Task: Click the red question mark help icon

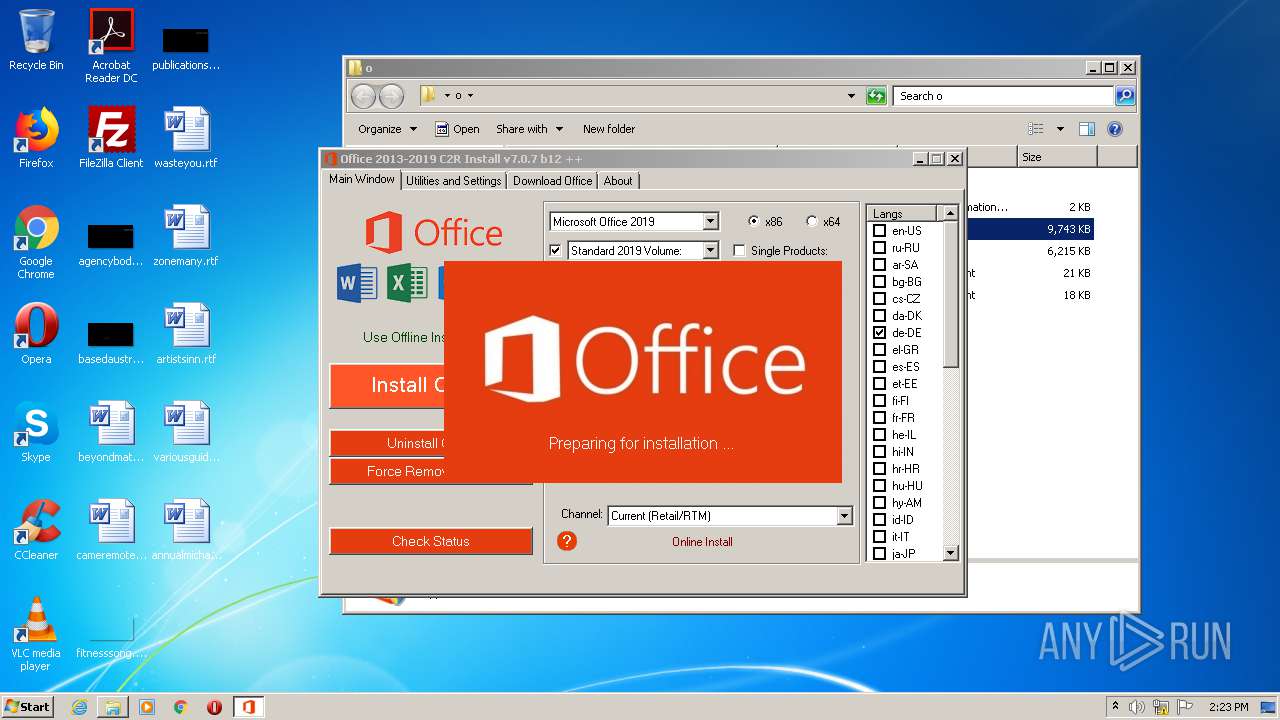Action: [x=567, y=541]
